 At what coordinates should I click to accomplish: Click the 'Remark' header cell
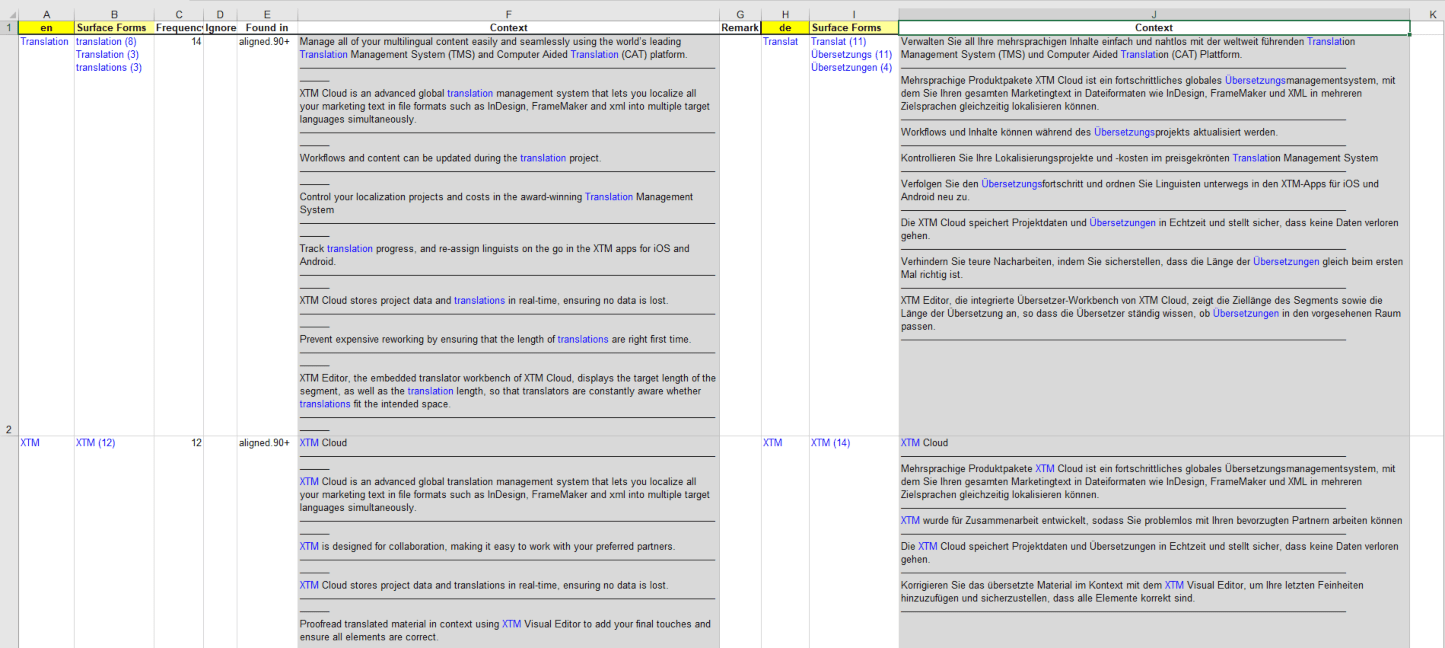(740, 28)
